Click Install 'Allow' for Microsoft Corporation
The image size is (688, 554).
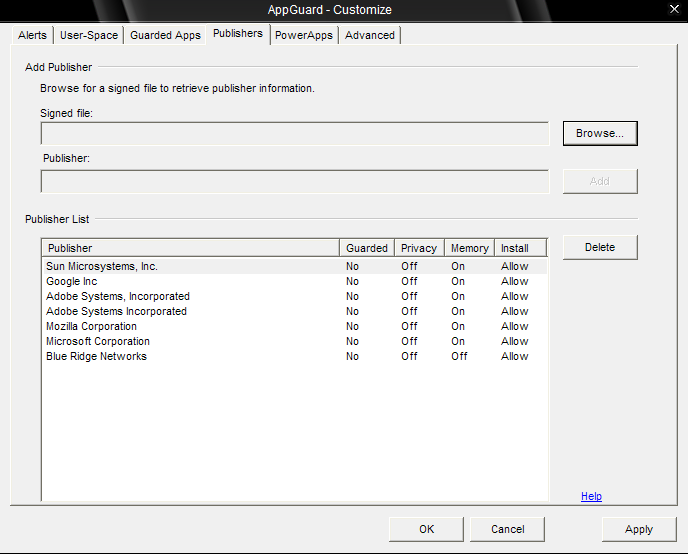coord(515,341)
